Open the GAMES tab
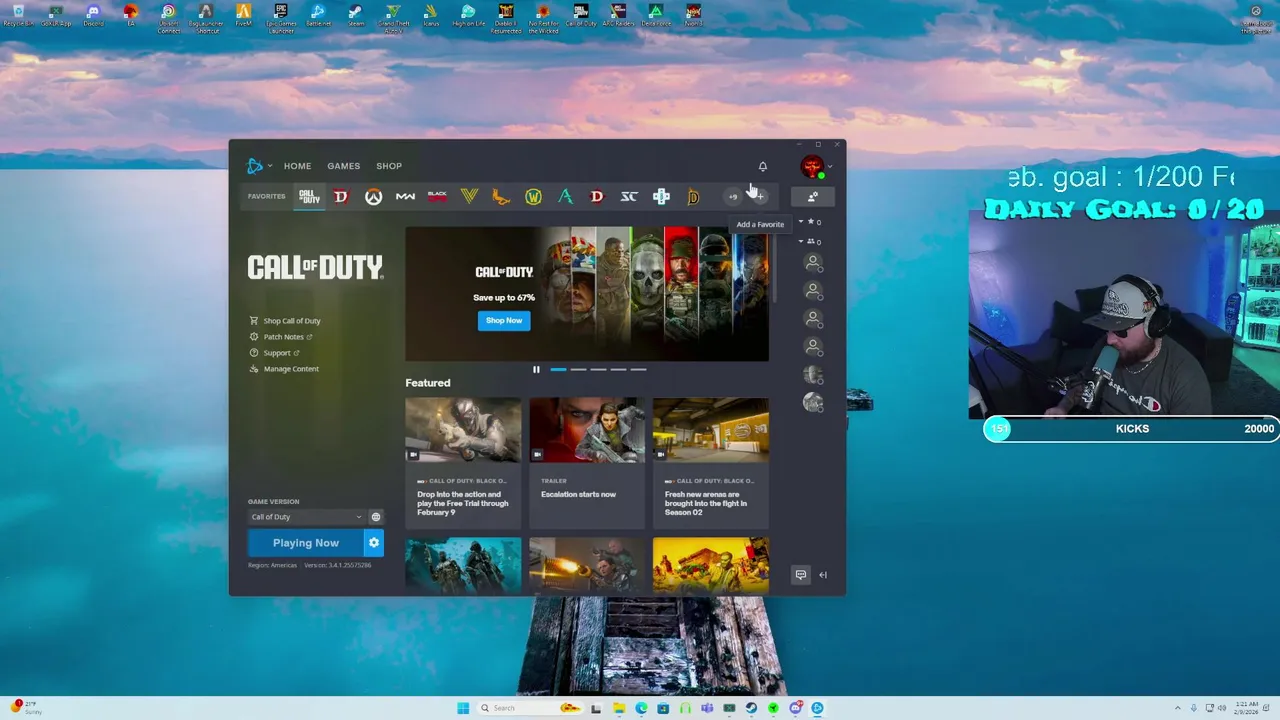The width and height of the screenshot is (1280, 720). point(343,166)
